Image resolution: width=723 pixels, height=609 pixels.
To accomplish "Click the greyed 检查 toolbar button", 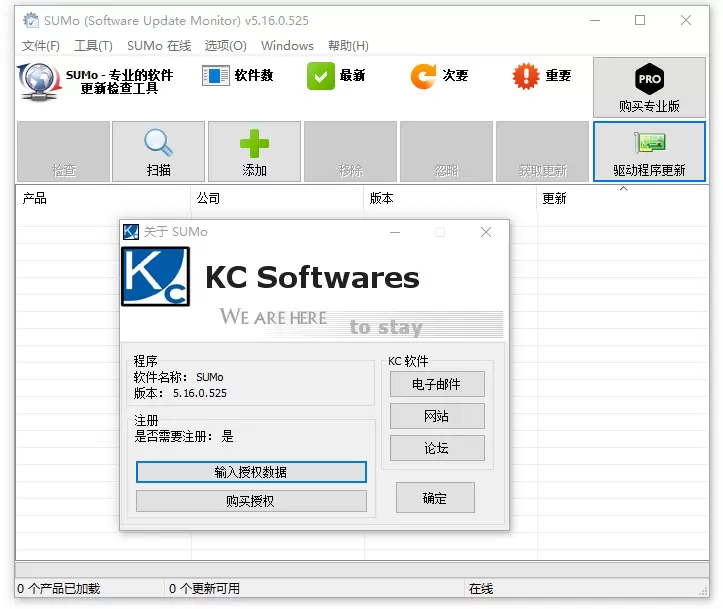I will tap(63, 151).
